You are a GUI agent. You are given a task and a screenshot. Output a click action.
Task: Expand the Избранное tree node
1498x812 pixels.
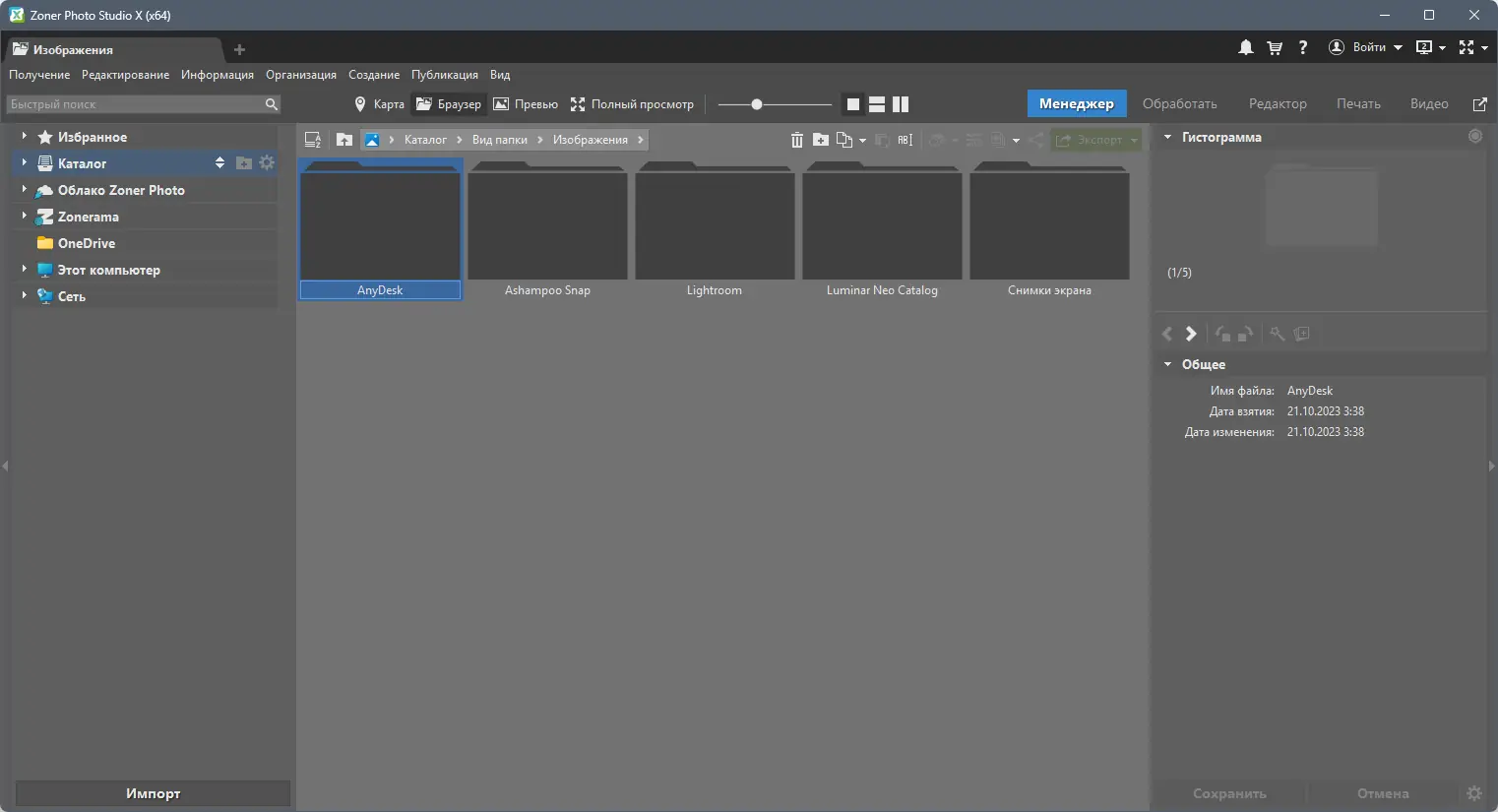pyautogui.click(x=24, y=136)
